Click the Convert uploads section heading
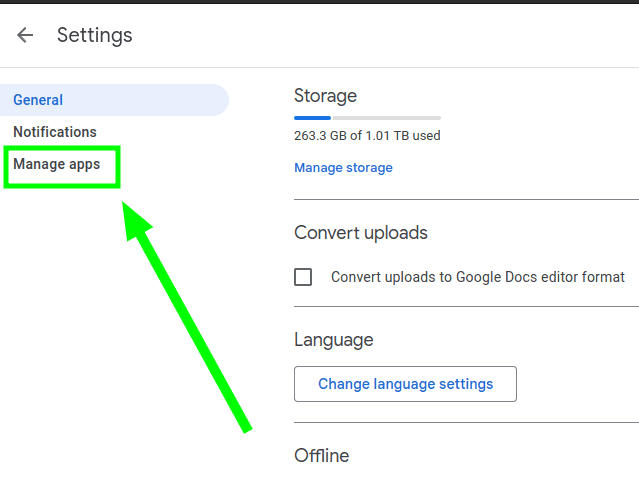 click(x=361, y=233)
